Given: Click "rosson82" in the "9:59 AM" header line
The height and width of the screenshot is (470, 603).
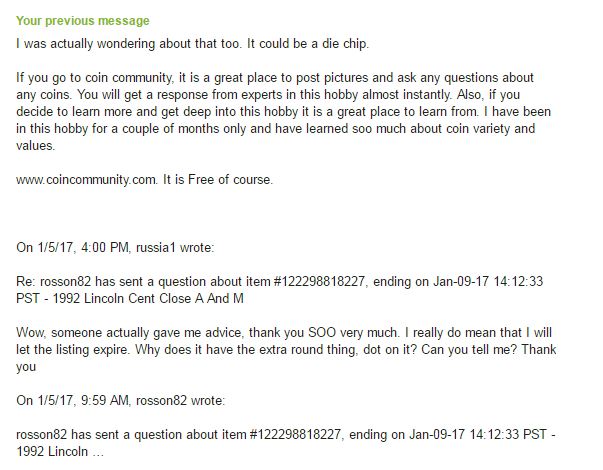Looking at the screenshot, I should [x=161, y=400].
